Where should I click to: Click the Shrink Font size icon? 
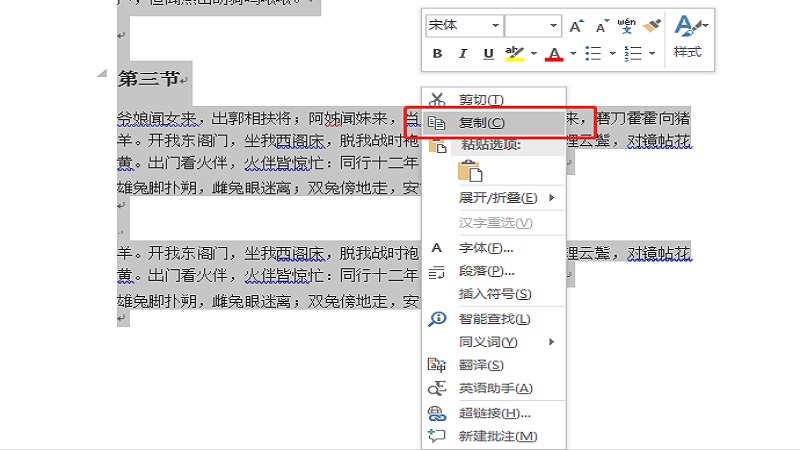(602, 26)
